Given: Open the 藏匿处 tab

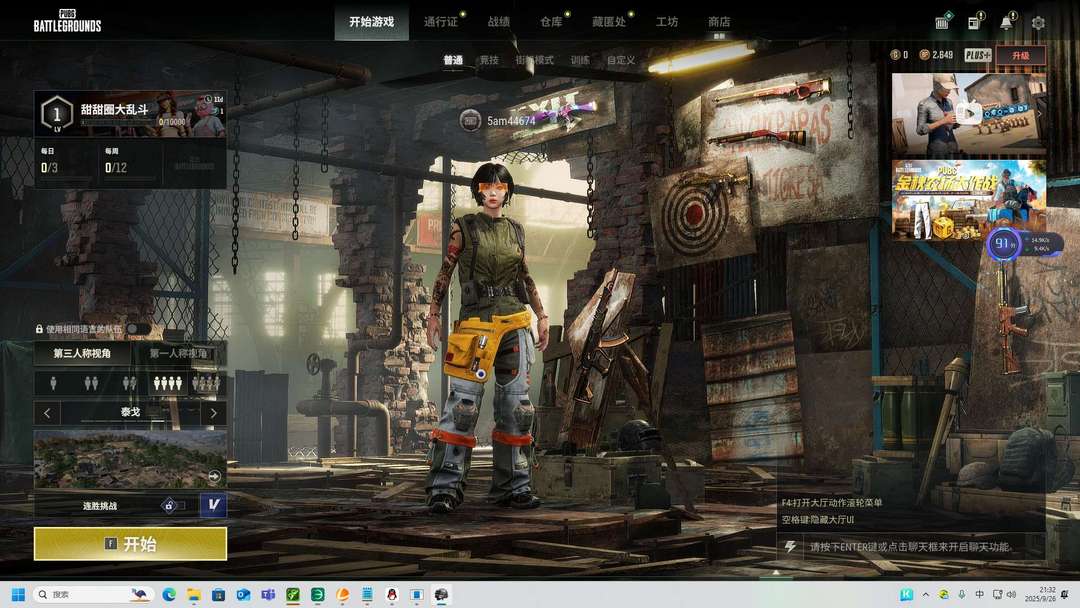Looking at the screenshot, I should click(609, 22).
